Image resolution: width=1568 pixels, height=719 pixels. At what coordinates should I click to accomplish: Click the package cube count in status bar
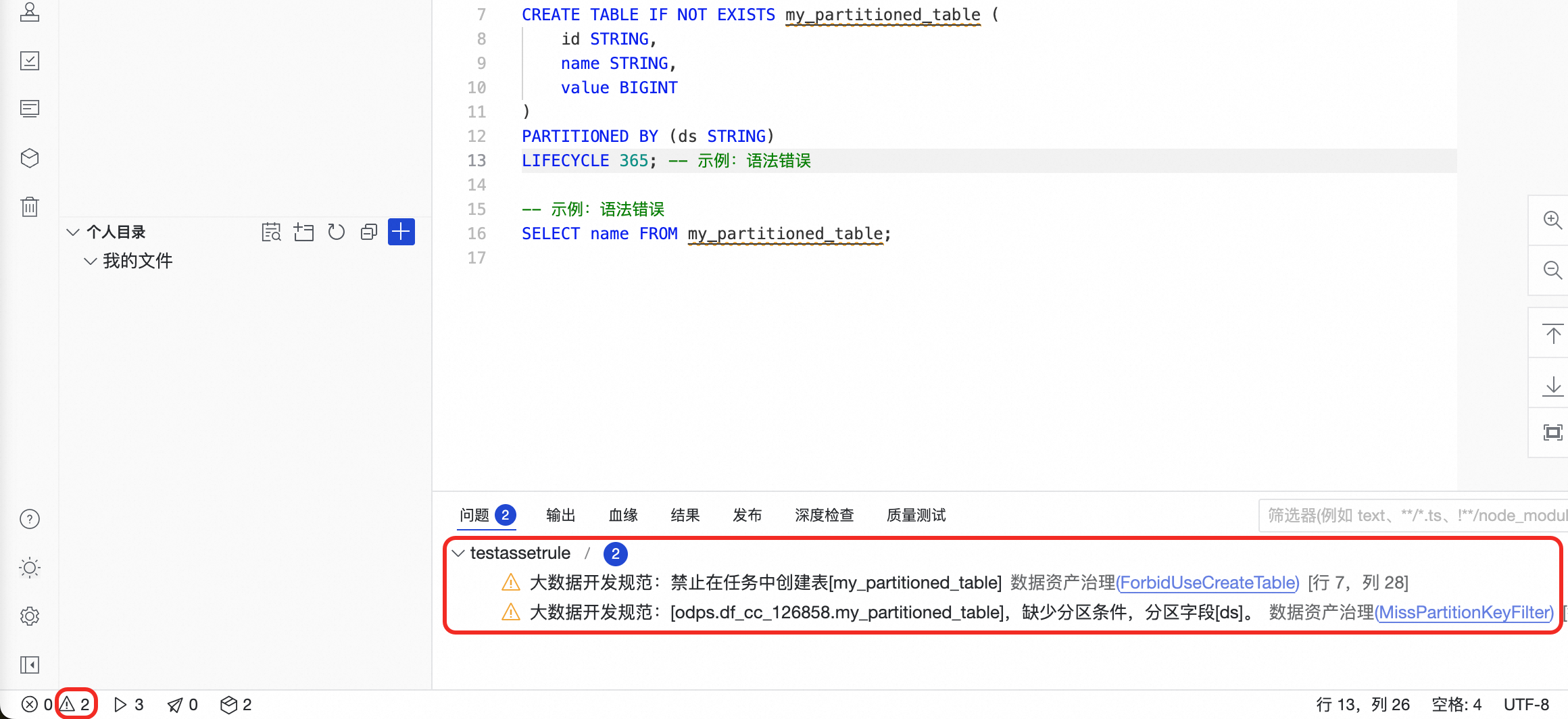[236, 705]
